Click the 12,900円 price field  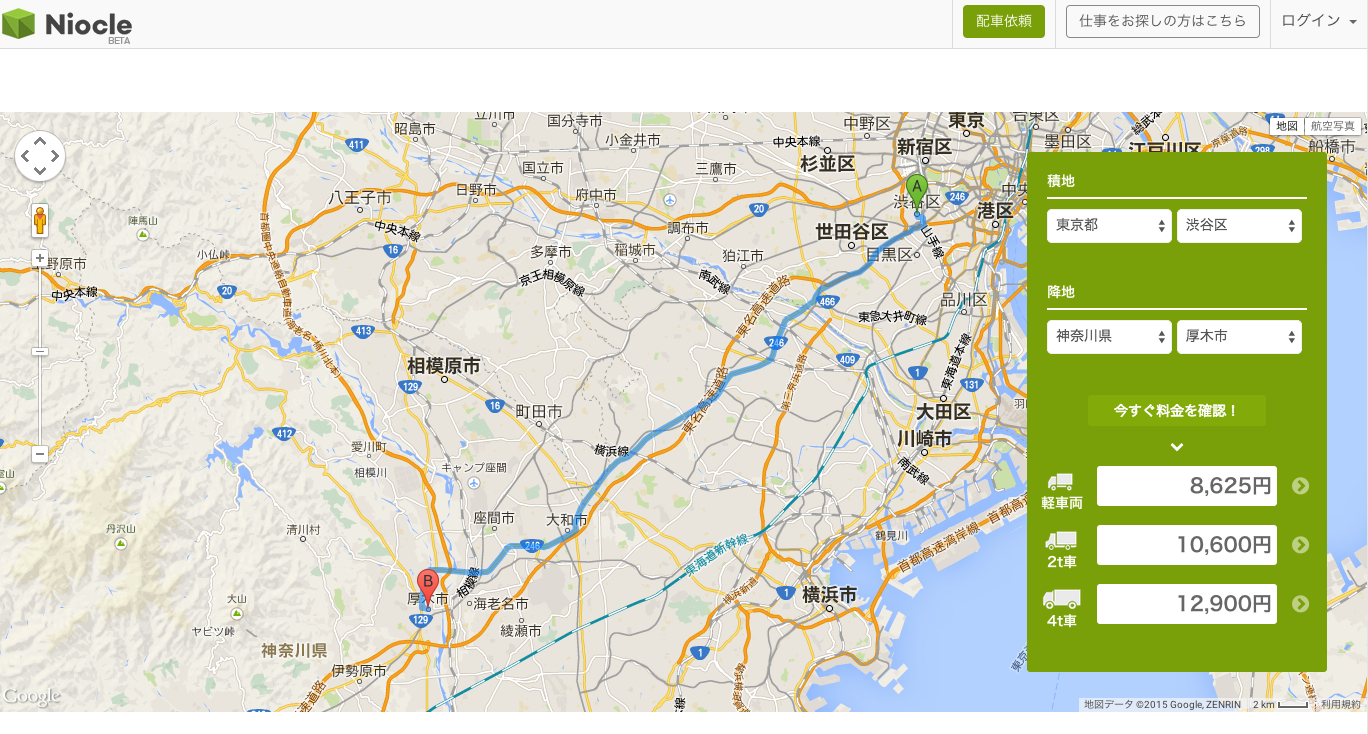pyautogui.click(x=1187, y=604)
